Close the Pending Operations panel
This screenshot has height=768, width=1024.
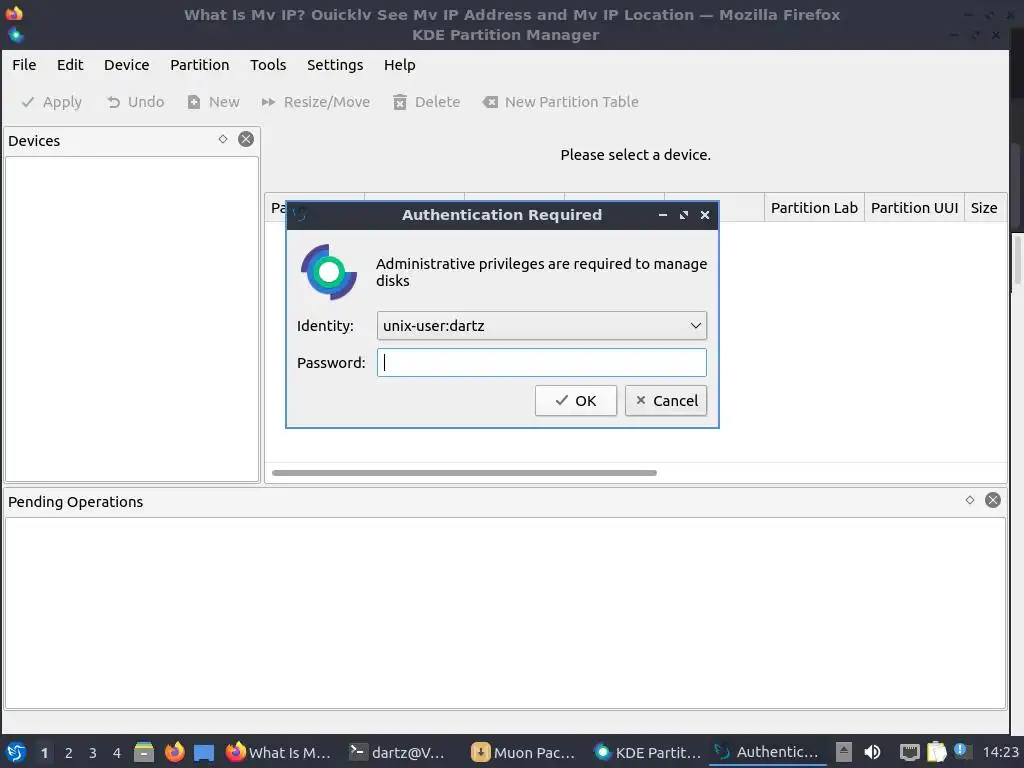pos(993,500)
